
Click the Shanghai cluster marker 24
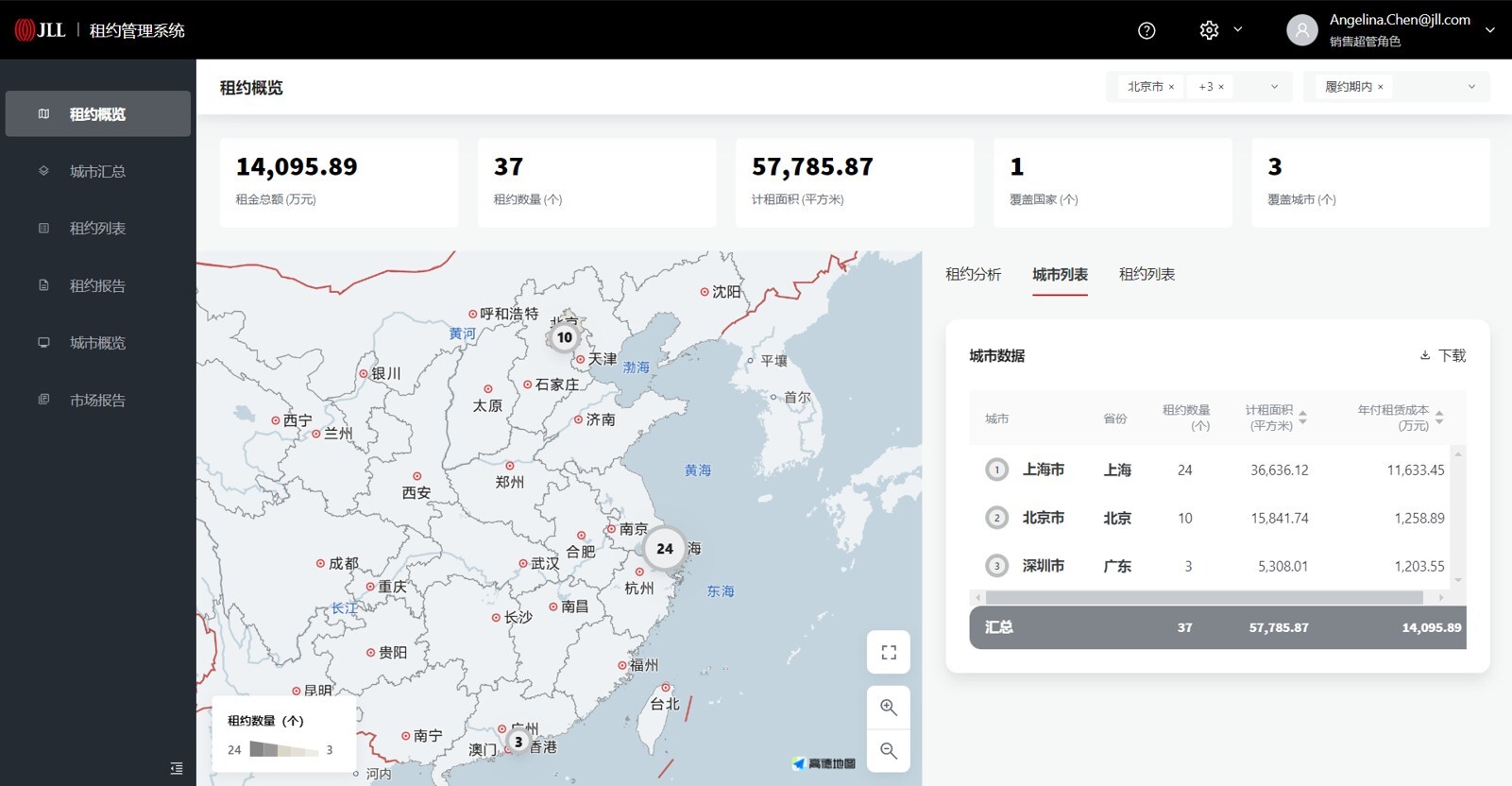tap(665, 549)
